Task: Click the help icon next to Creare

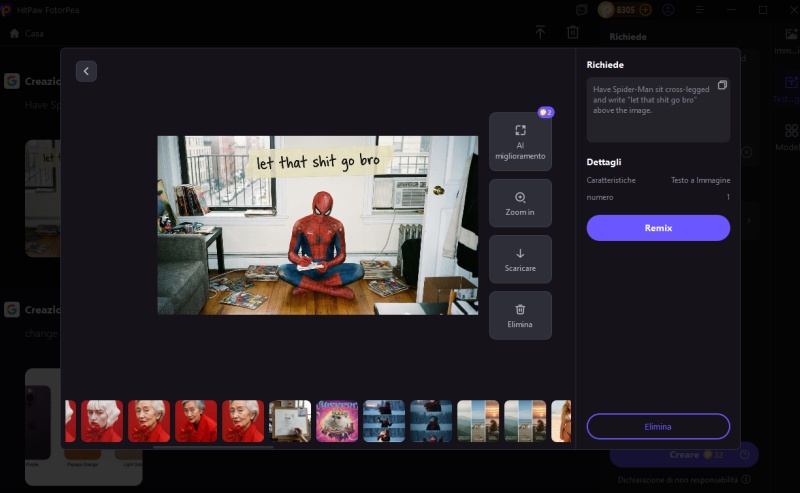Action: tap(745, 454)
